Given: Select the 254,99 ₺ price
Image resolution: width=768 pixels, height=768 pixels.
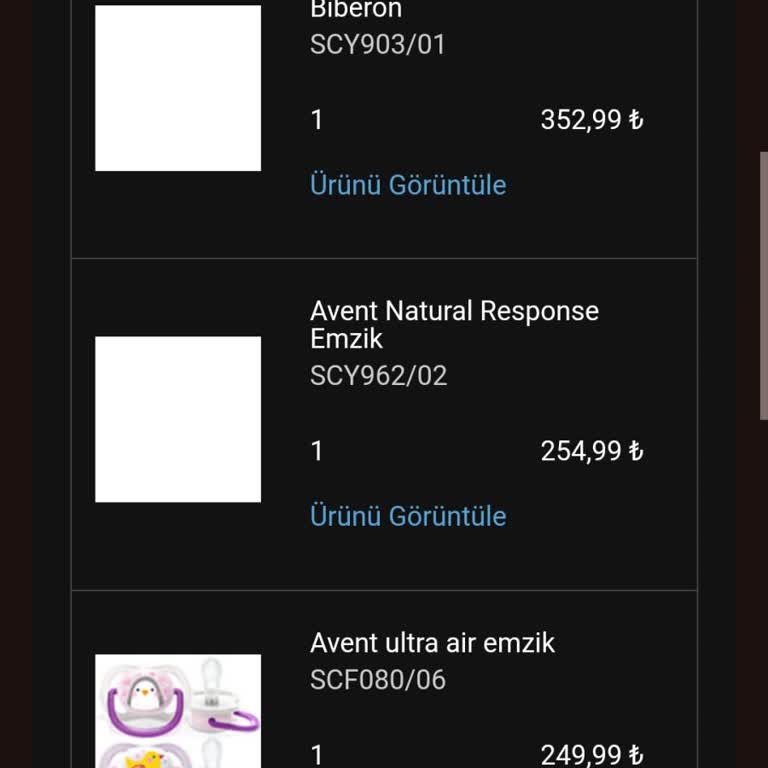Looking at the screenshot, I should pyautogui.click(x=592, y=451).
